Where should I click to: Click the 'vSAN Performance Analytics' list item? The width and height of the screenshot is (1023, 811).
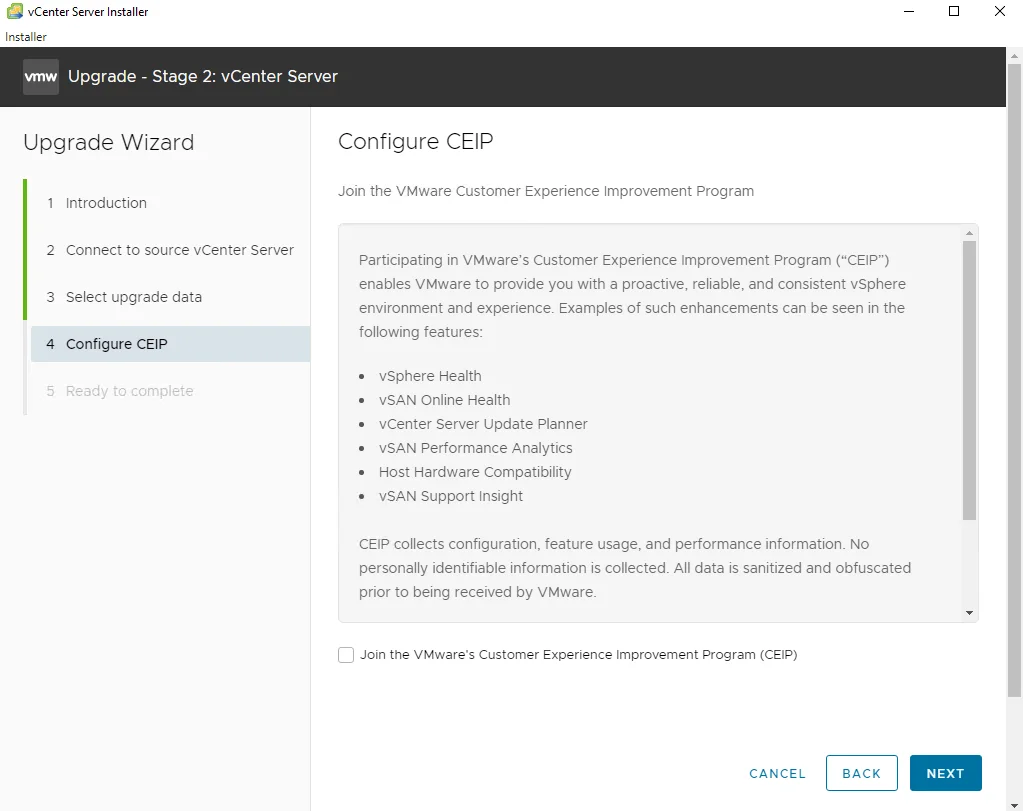(476, 448)
